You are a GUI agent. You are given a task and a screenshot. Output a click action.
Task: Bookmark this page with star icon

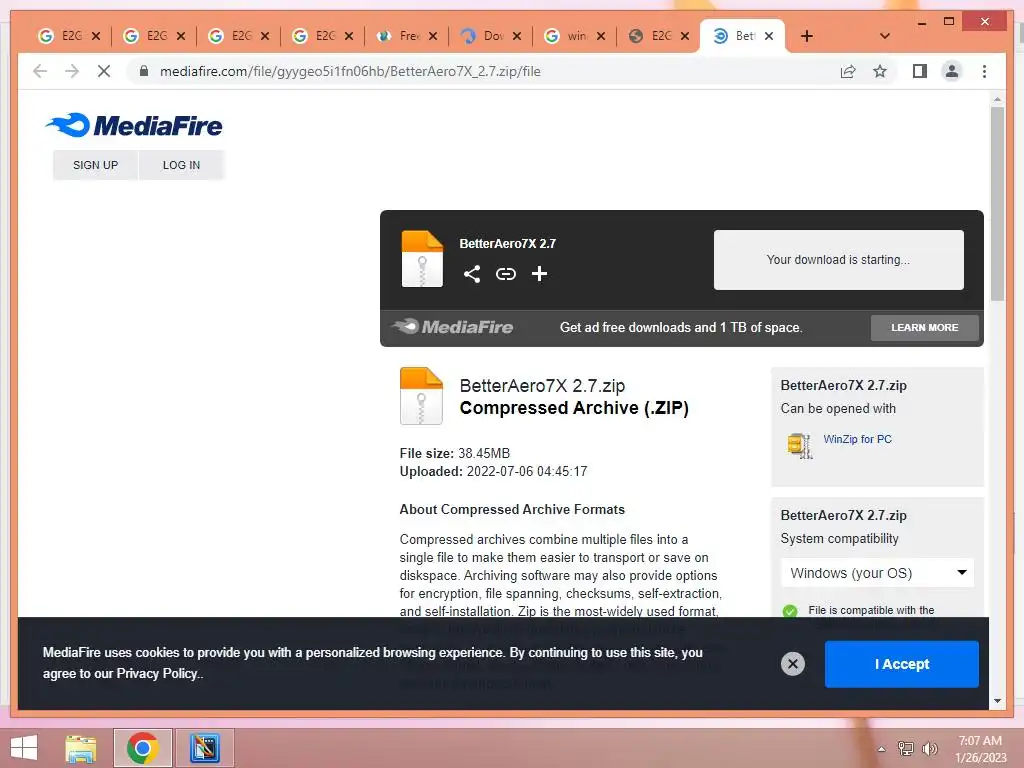click(x=880, y=71)
